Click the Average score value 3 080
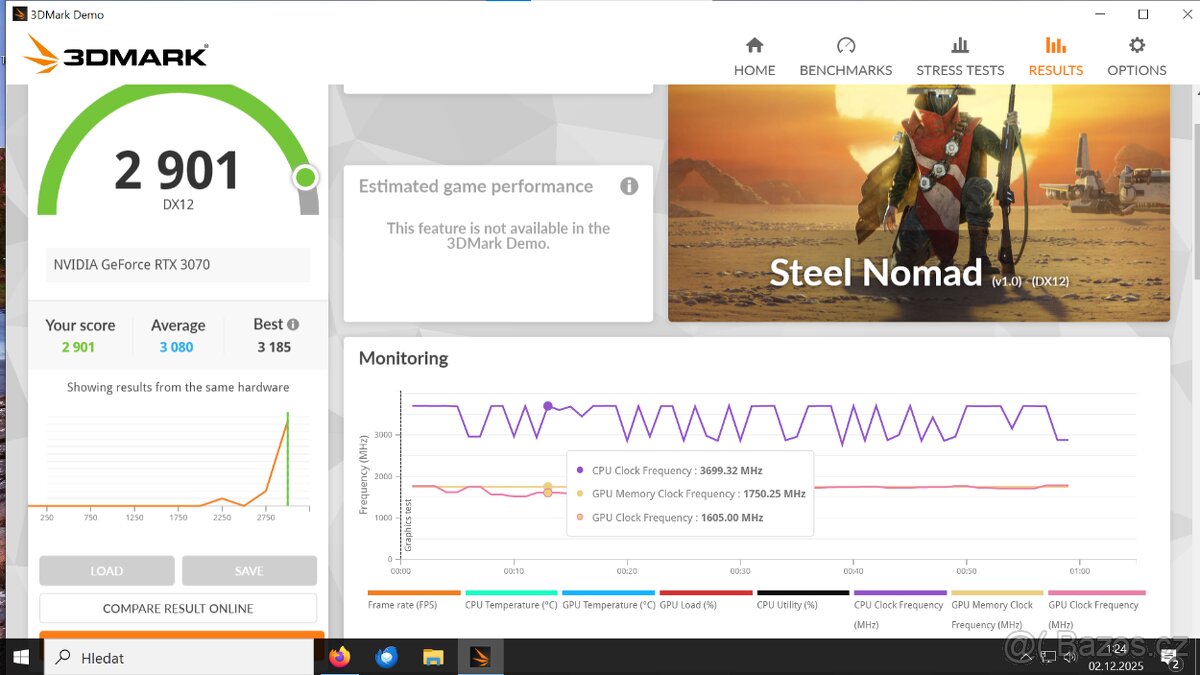This screenshot has width=1200, height=675. [176, 347]
